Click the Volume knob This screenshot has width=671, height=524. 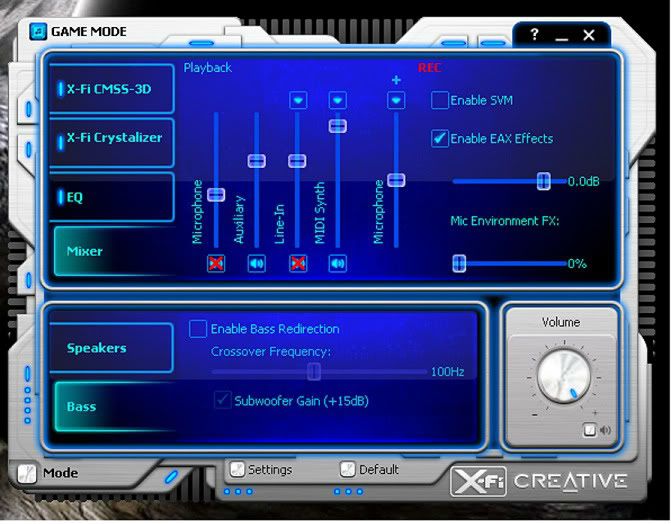click(564, 377)
